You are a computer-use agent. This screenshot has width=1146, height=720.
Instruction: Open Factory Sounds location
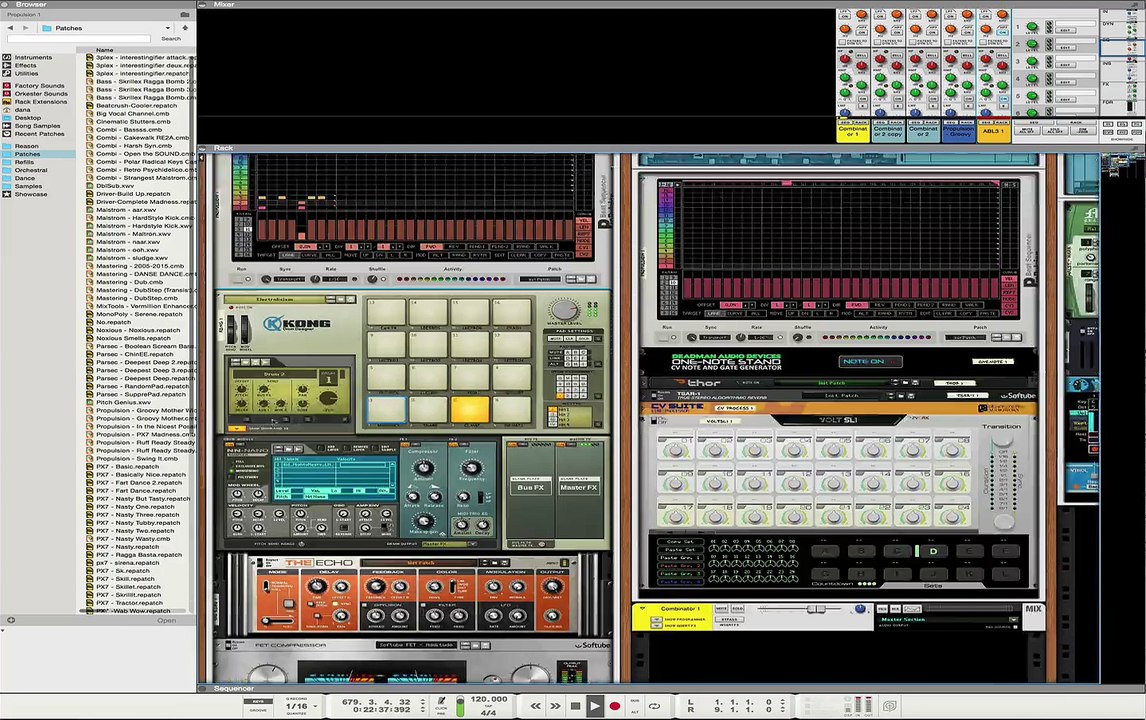(39, 86)
